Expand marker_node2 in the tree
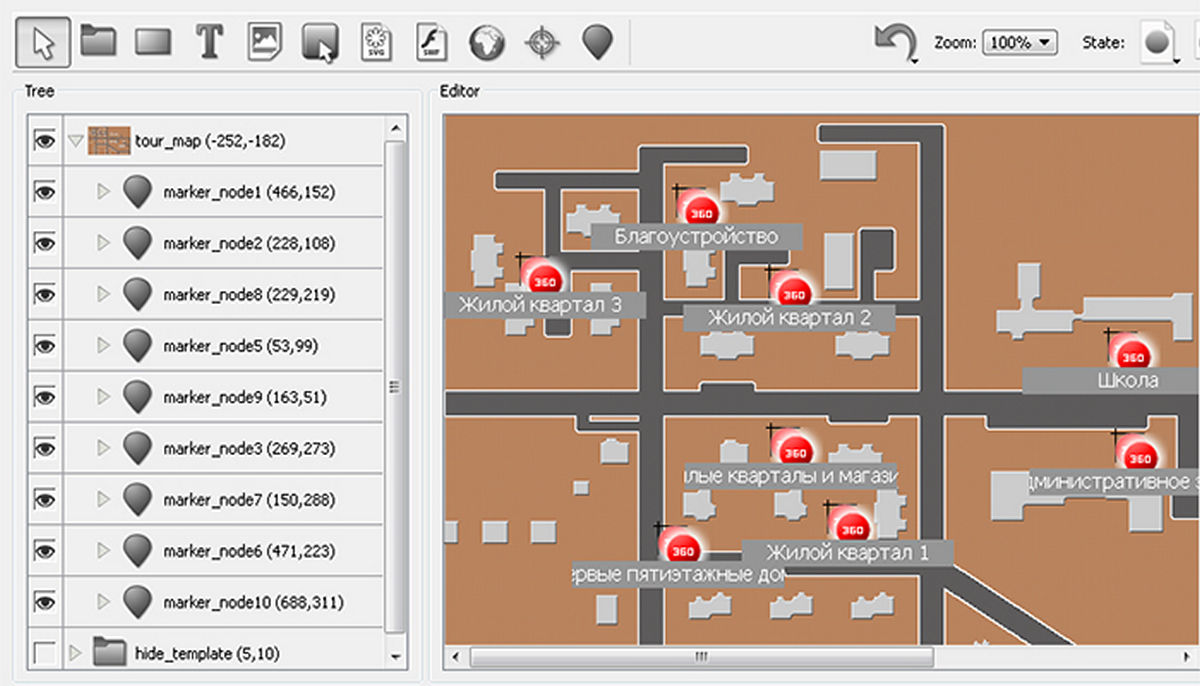Viewport: 1200px width, 686px height. [x=102, y=243]
